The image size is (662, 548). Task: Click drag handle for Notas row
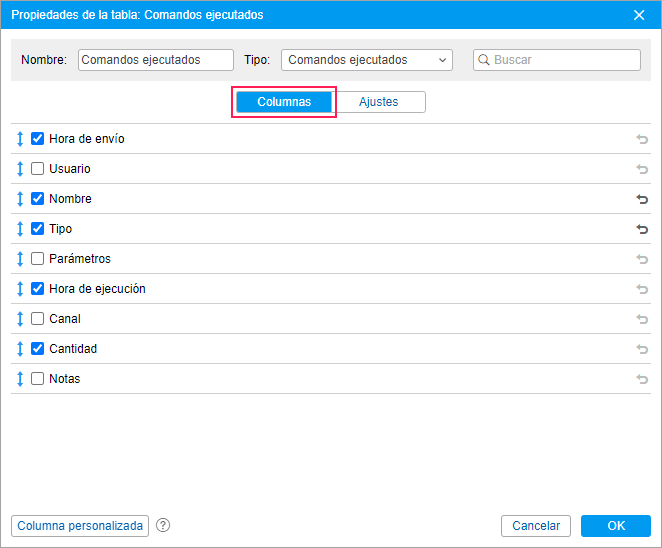[20, 379]
